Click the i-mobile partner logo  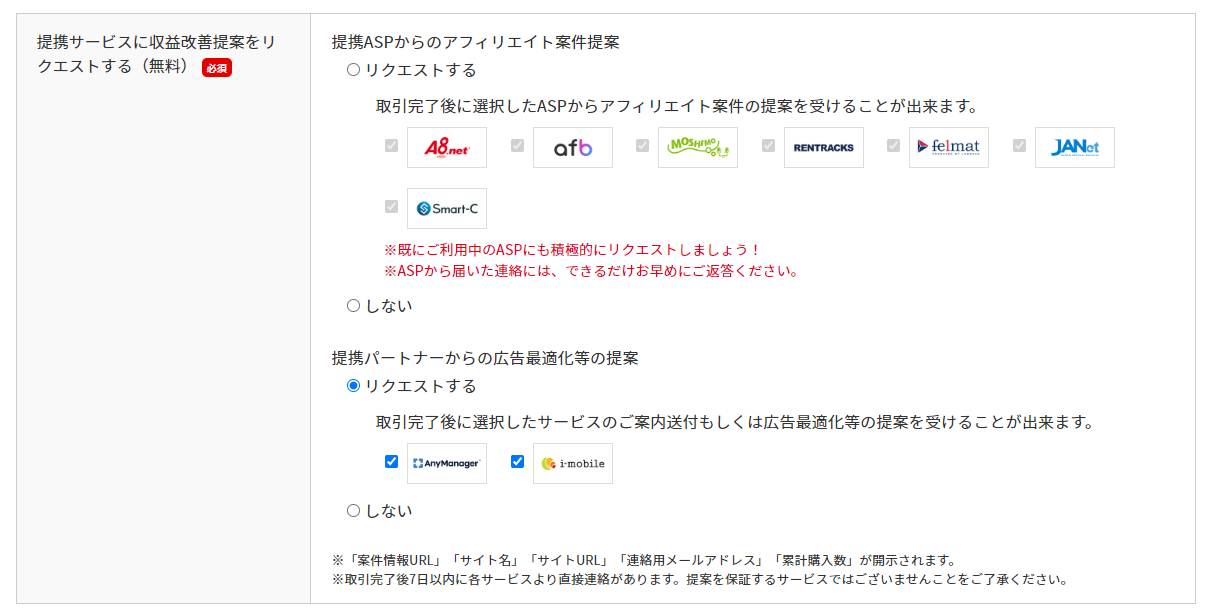(572, 463)
